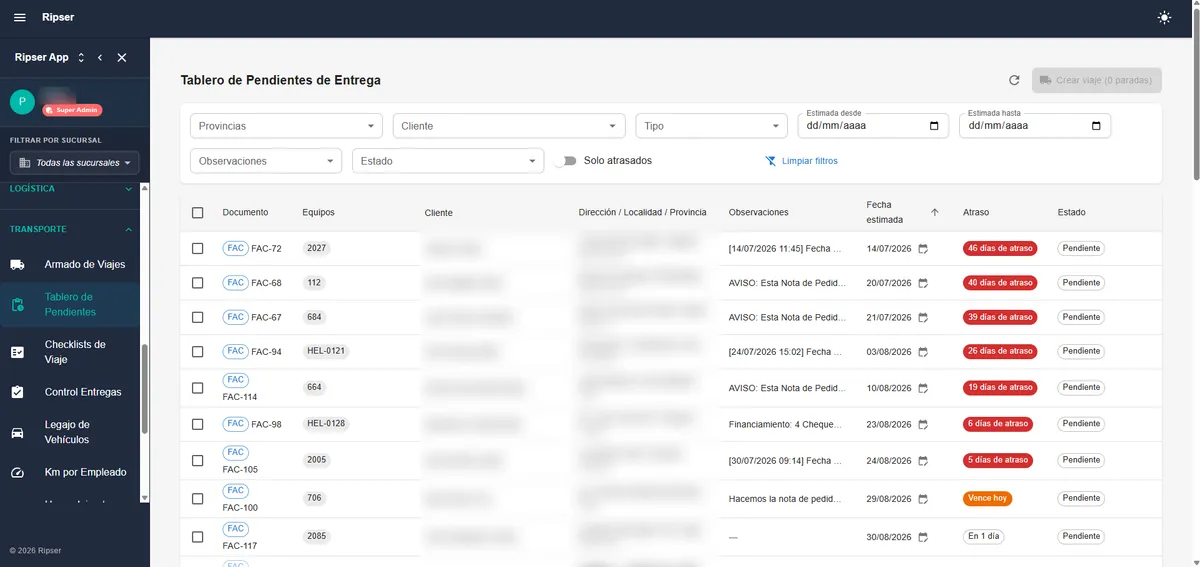The width and height of the screenshot is (1200, 567).
Task: Open Checklists de Viaje menu item
Action: (x=70, y=352)
